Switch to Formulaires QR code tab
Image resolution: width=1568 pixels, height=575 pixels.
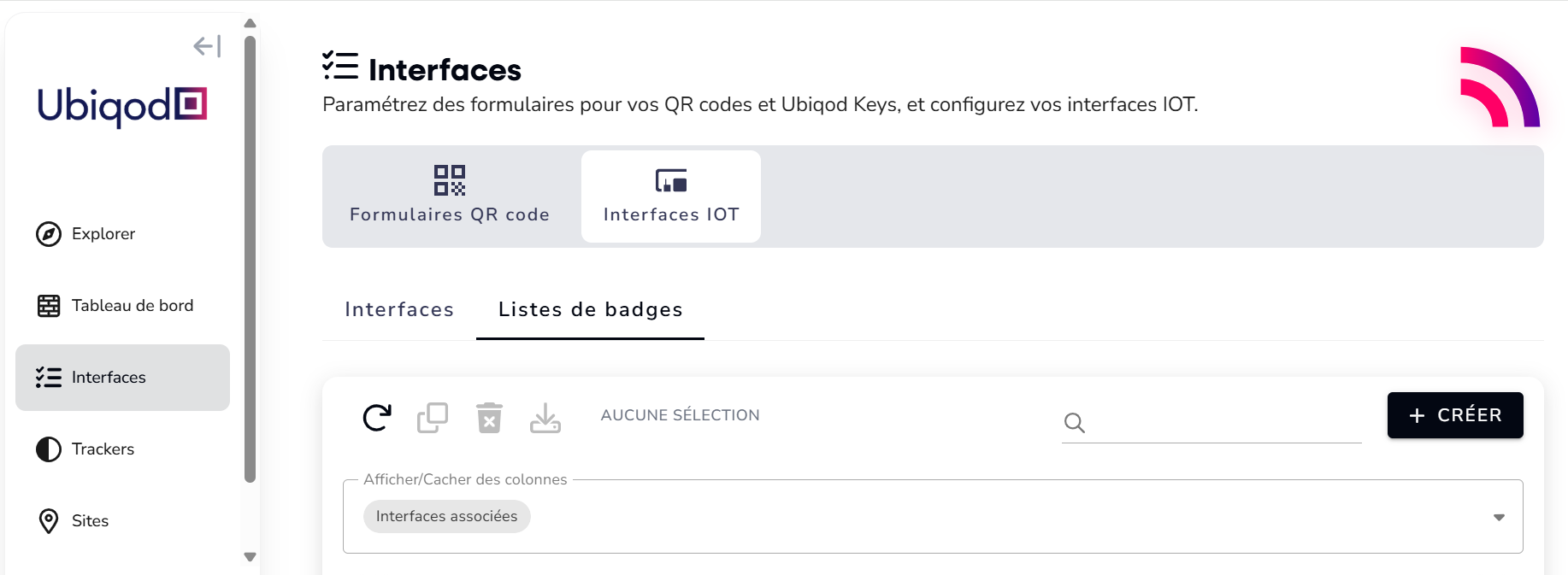pyautogui.click(x=450, y=197)
